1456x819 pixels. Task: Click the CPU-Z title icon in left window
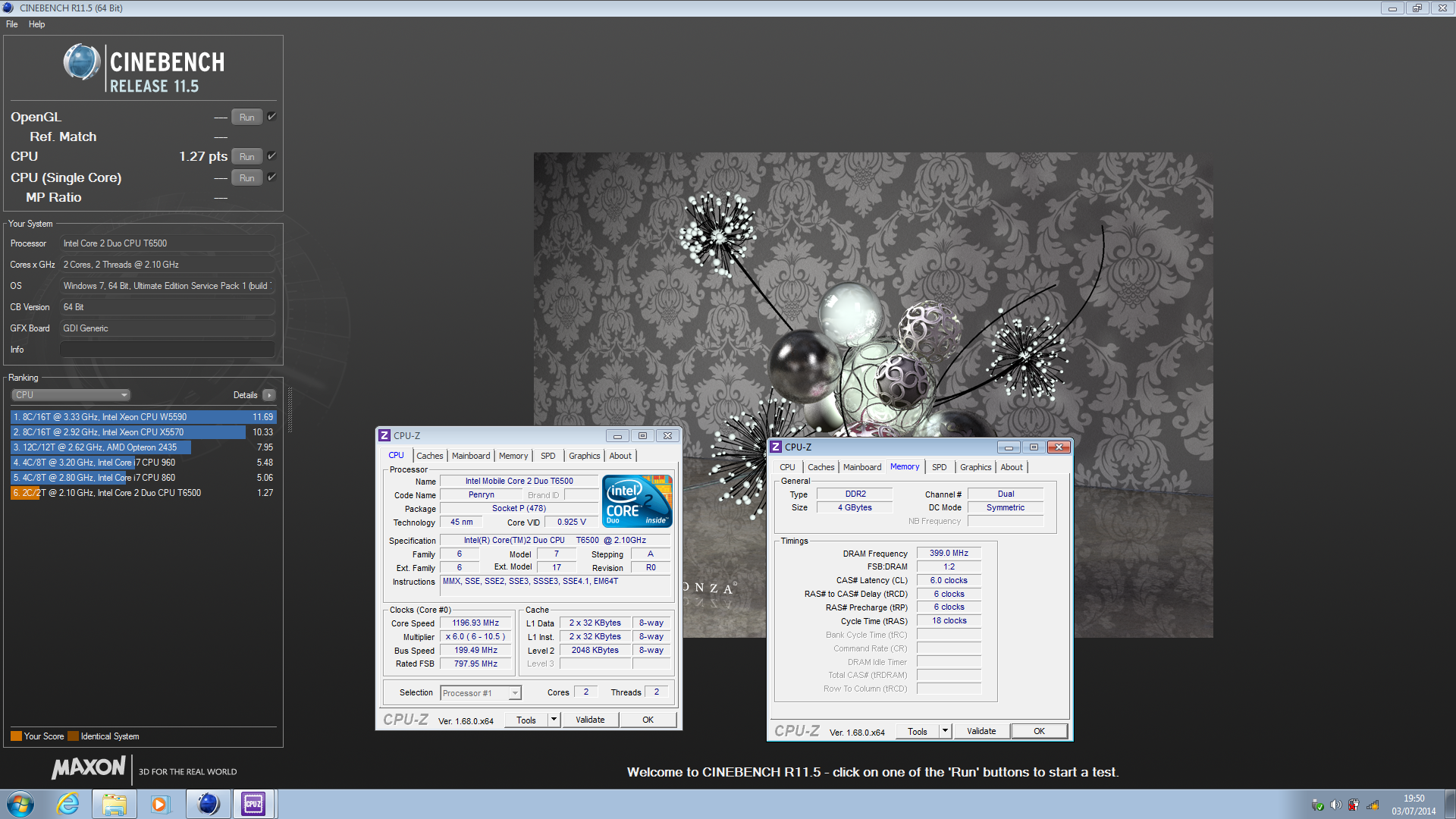pyautogui.click(x=384, y=435)
